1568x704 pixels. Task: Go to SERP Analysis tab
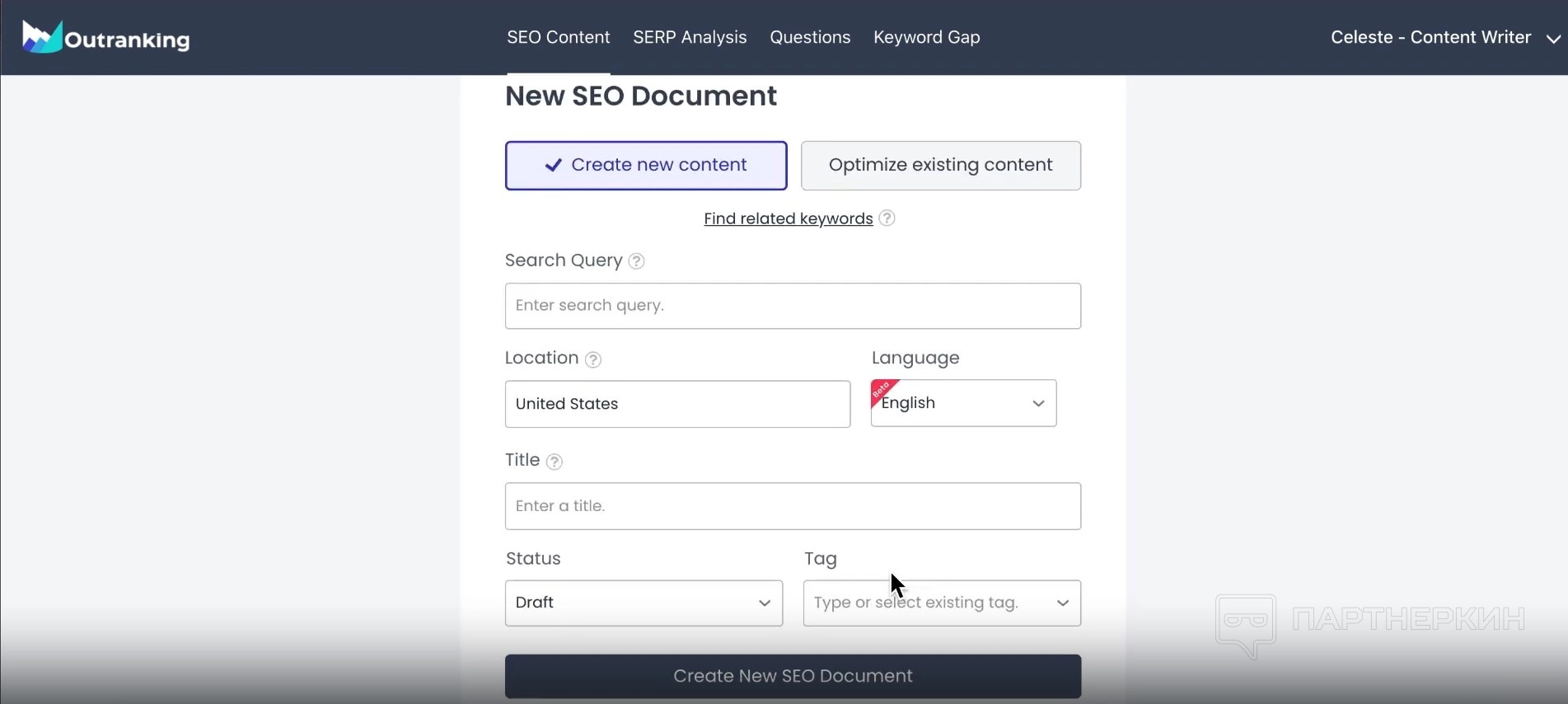point(690,38)
